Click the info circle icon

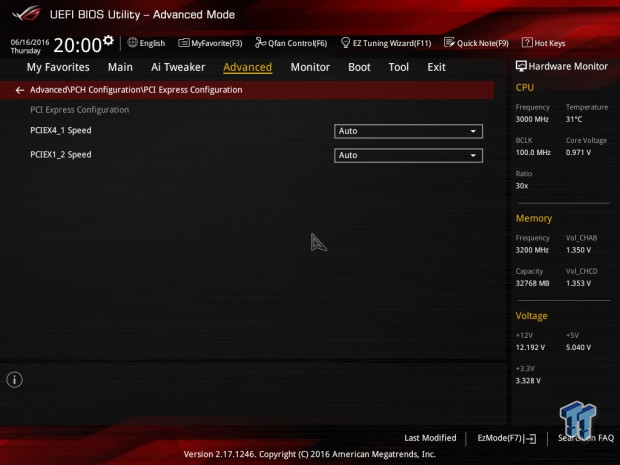coord(15,380)
